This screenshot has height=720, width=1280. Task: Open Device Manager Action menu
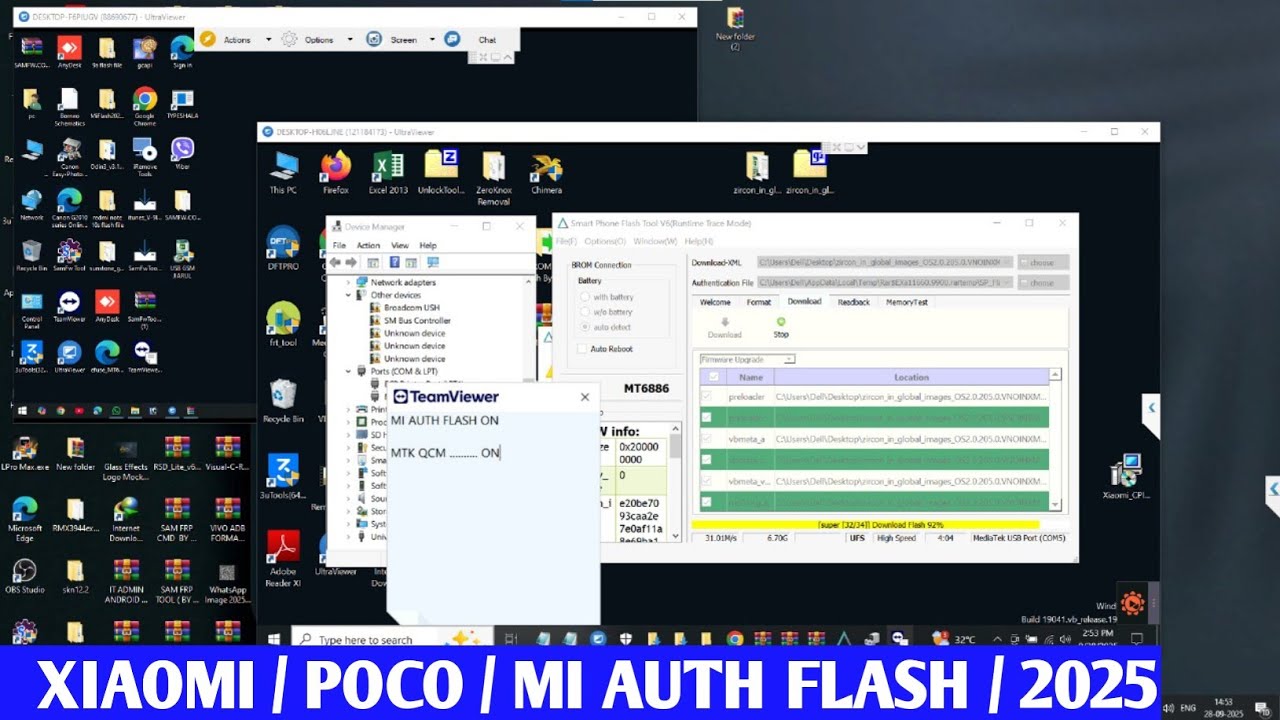click(368, 245)
